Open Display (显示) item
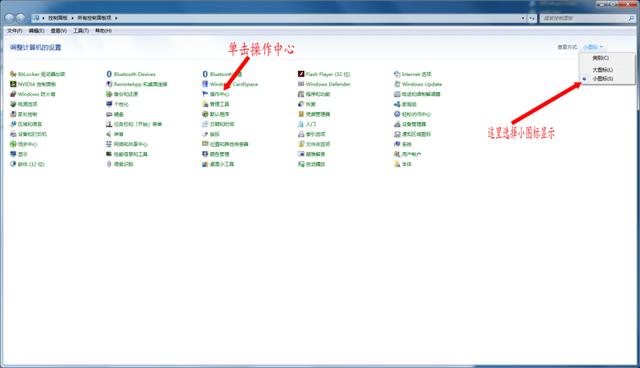Screen dimensions: 640x368 point(19,154)
